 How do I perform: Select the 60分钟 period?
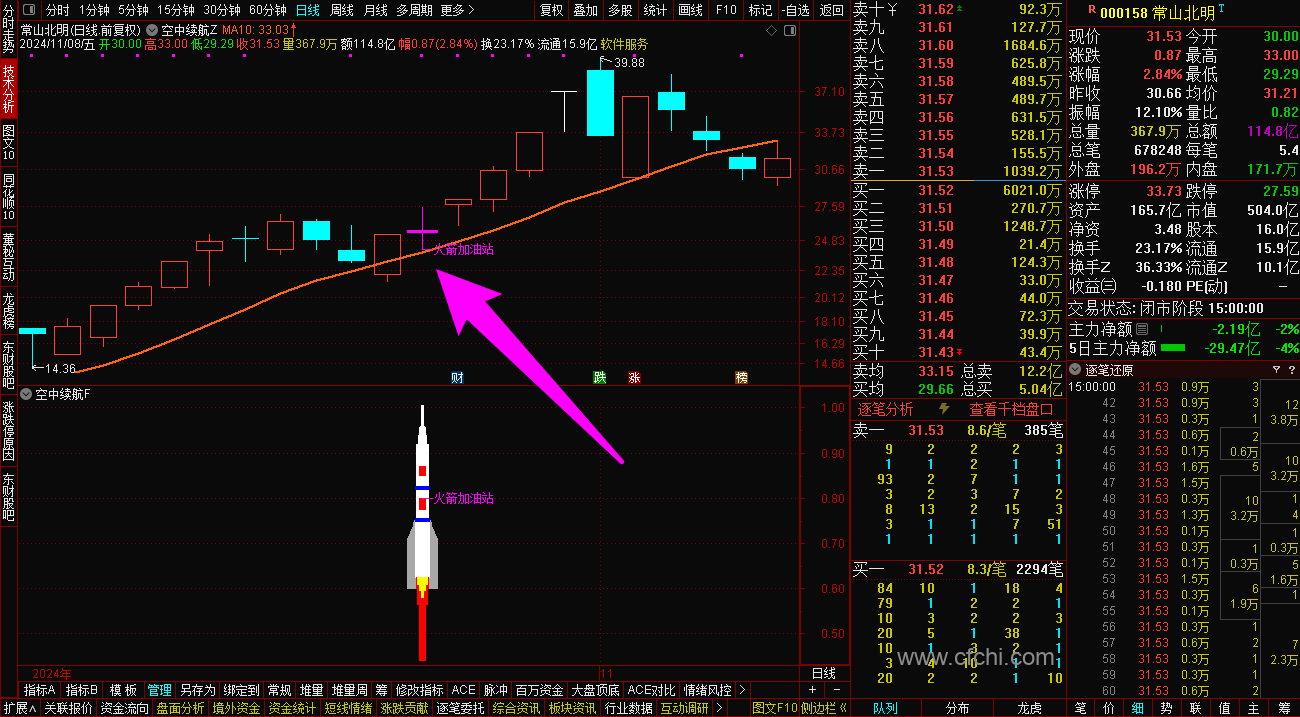[268, 10]
